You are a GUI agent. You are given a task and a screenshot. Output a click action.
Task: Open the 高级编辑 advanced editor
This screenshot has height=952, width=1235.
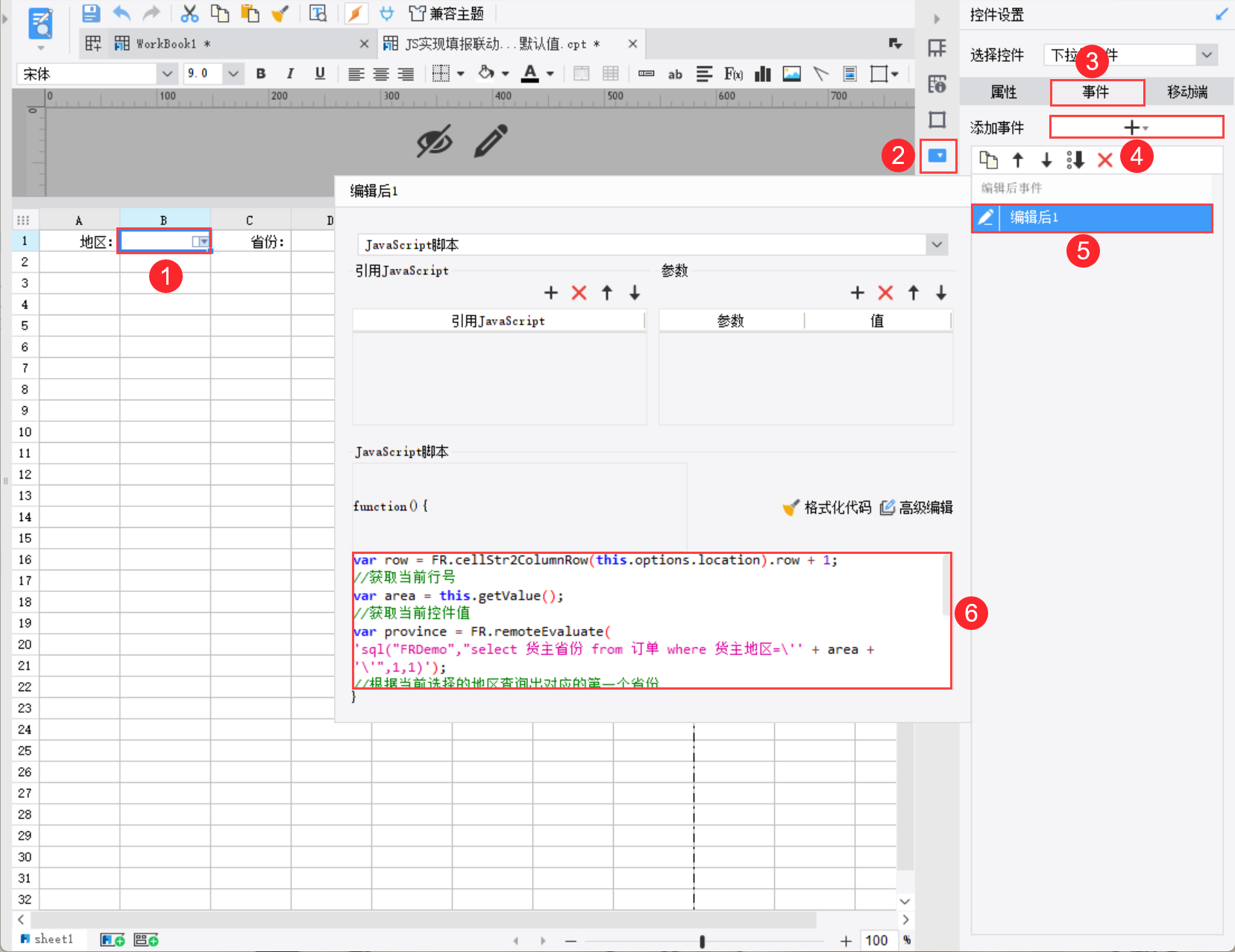click(917, 508)
